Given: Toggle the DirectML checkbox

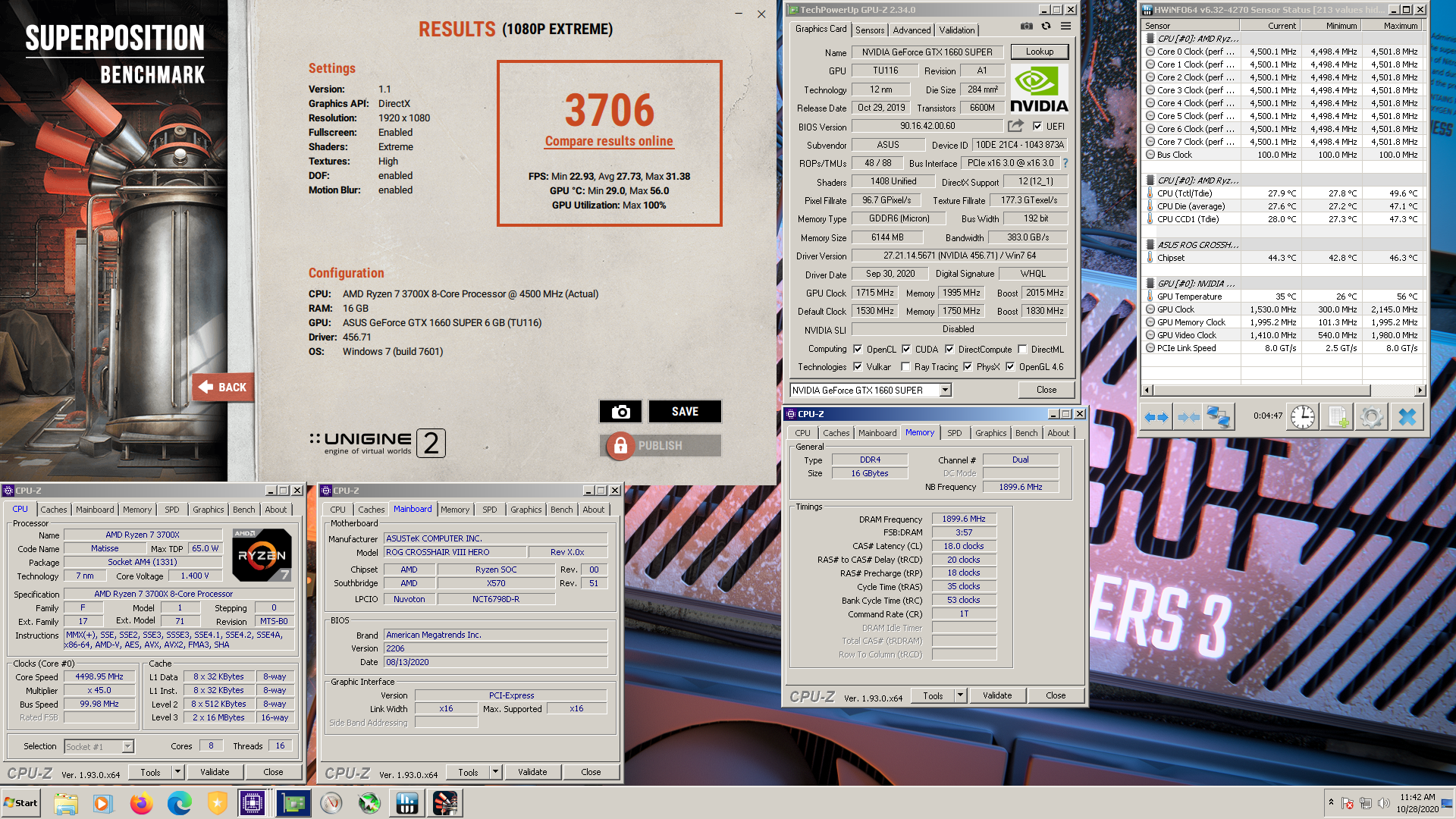Looking at the screenshot, I should 1022,350.
